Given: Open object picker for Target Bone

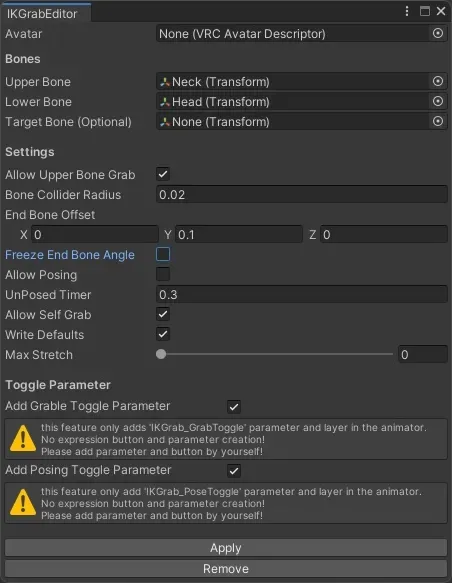Looking at the screenshot, I should pyautogui.click(x=438, y=121).
